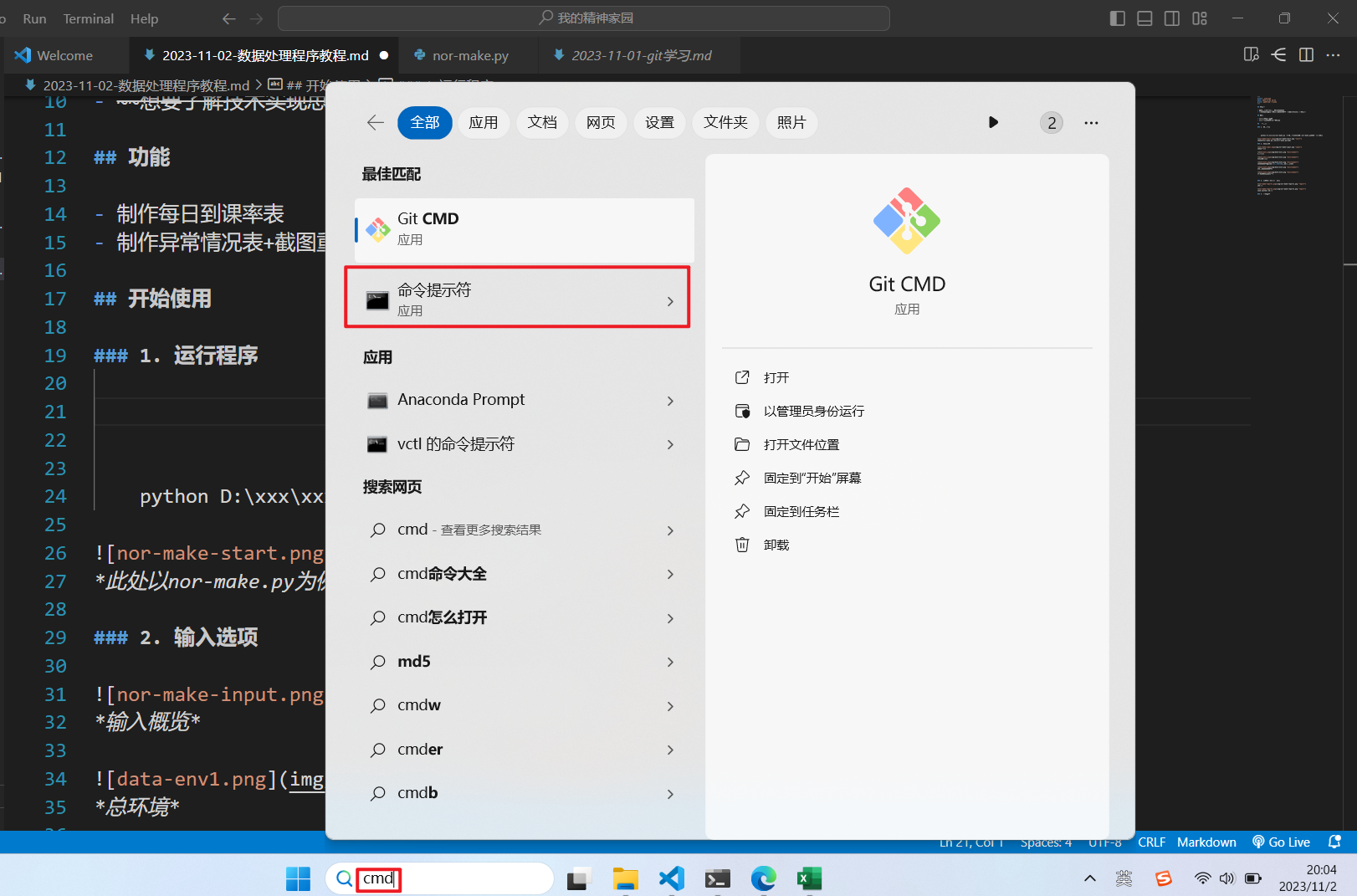Switch to VS Code on the taskbar
Screen dimensions: 1357x896
click(671, 878)
